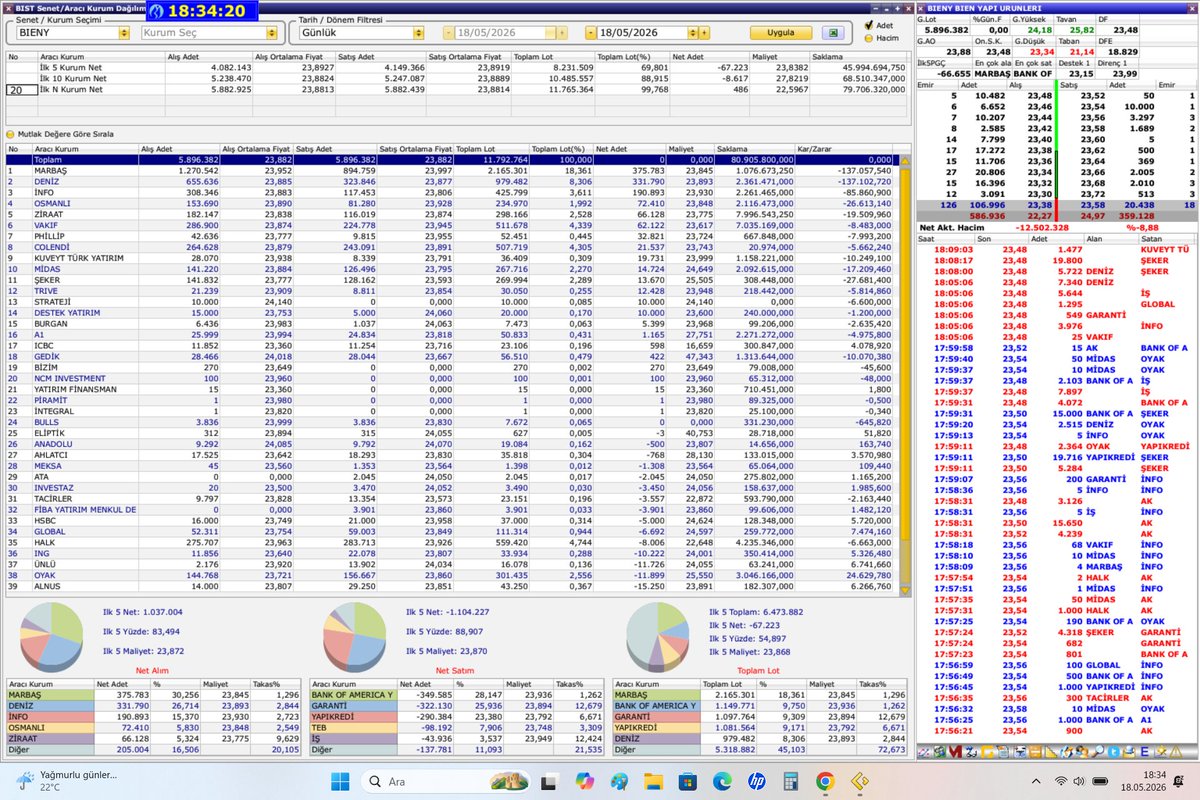Click the minus stepper before end date
This screenshot has height=800, width=1200.
(x=591, y=33)
